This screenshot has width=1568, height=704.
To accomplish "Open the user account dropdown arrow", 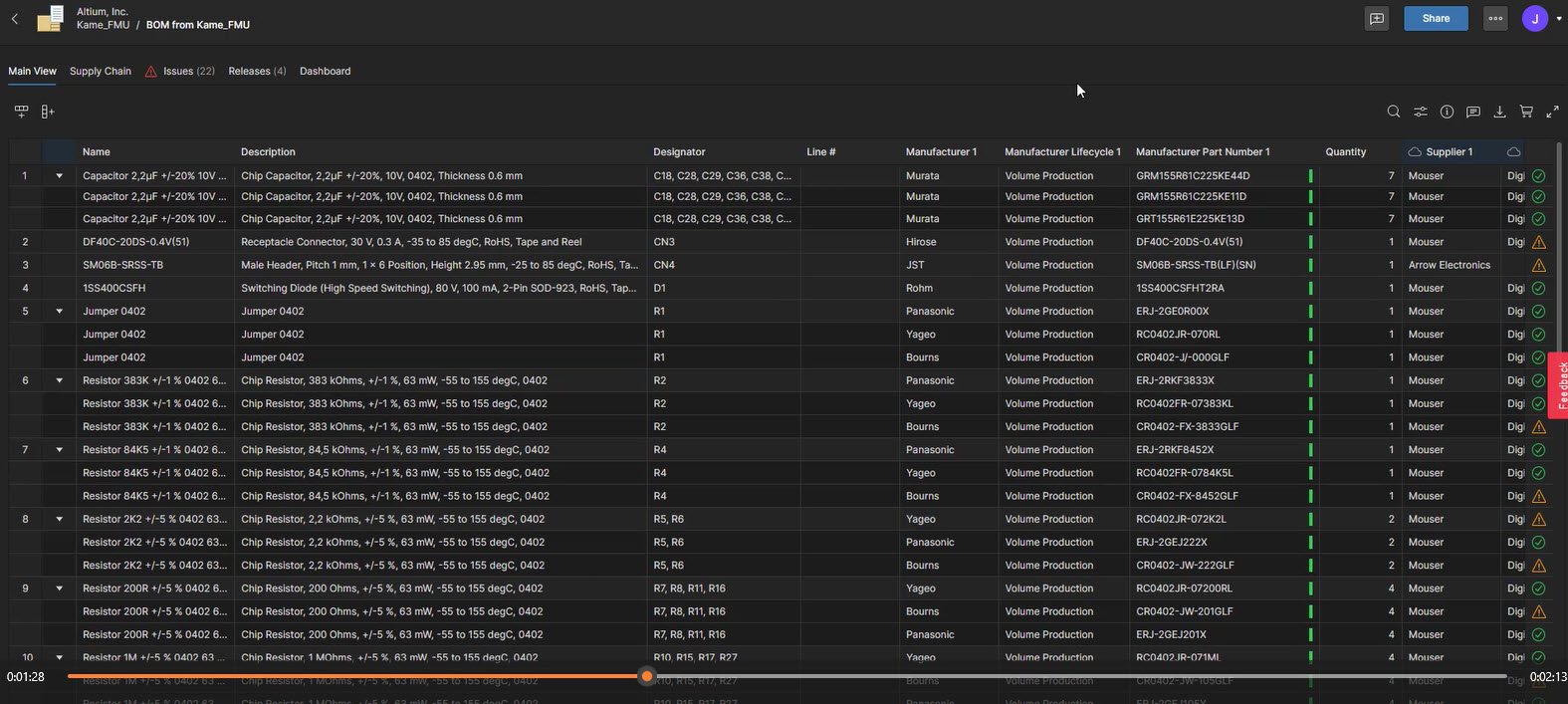I will click(1559, 19).
